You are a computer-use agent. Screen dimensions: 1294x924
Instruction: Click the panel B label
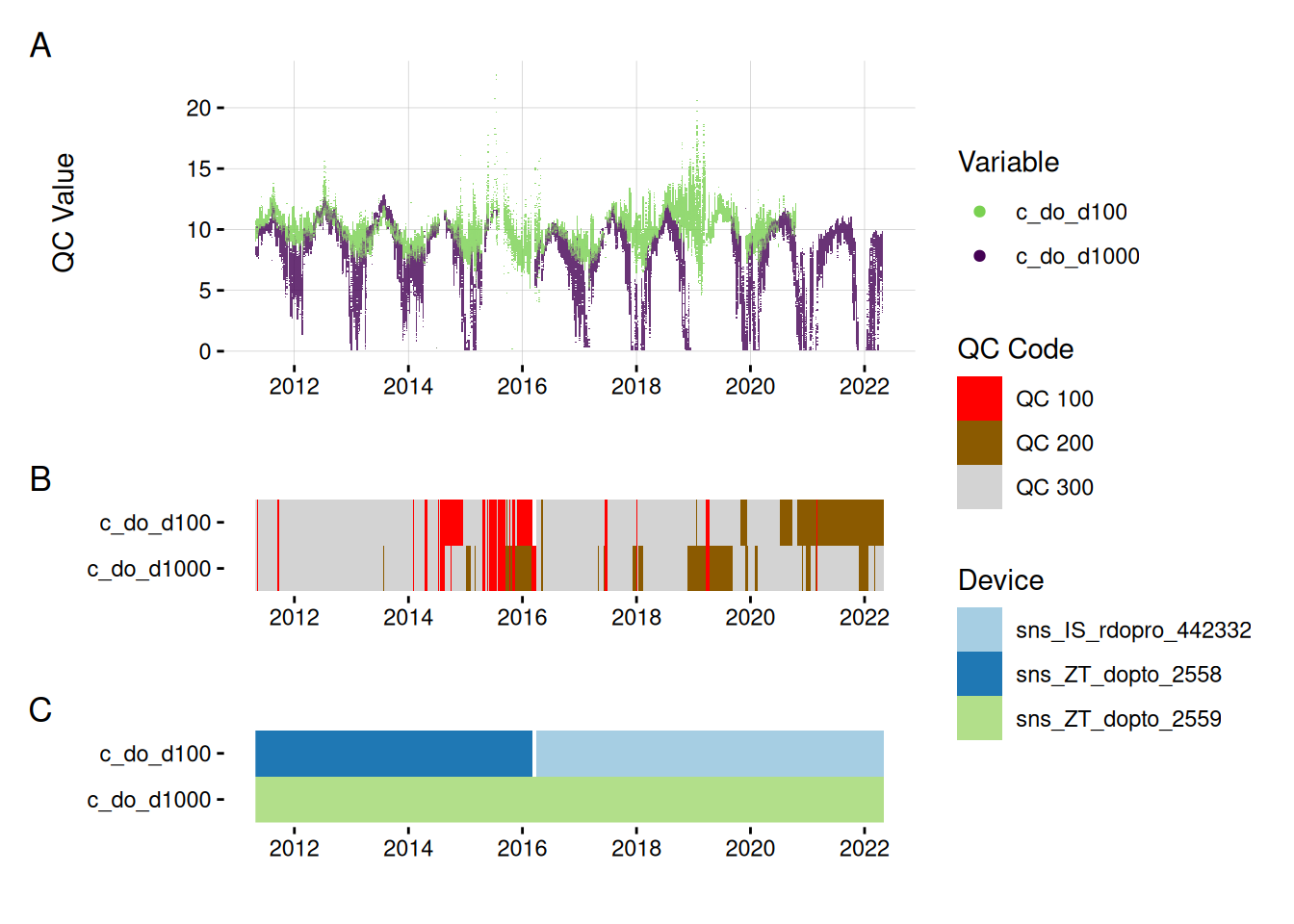(x=40, y=478)
